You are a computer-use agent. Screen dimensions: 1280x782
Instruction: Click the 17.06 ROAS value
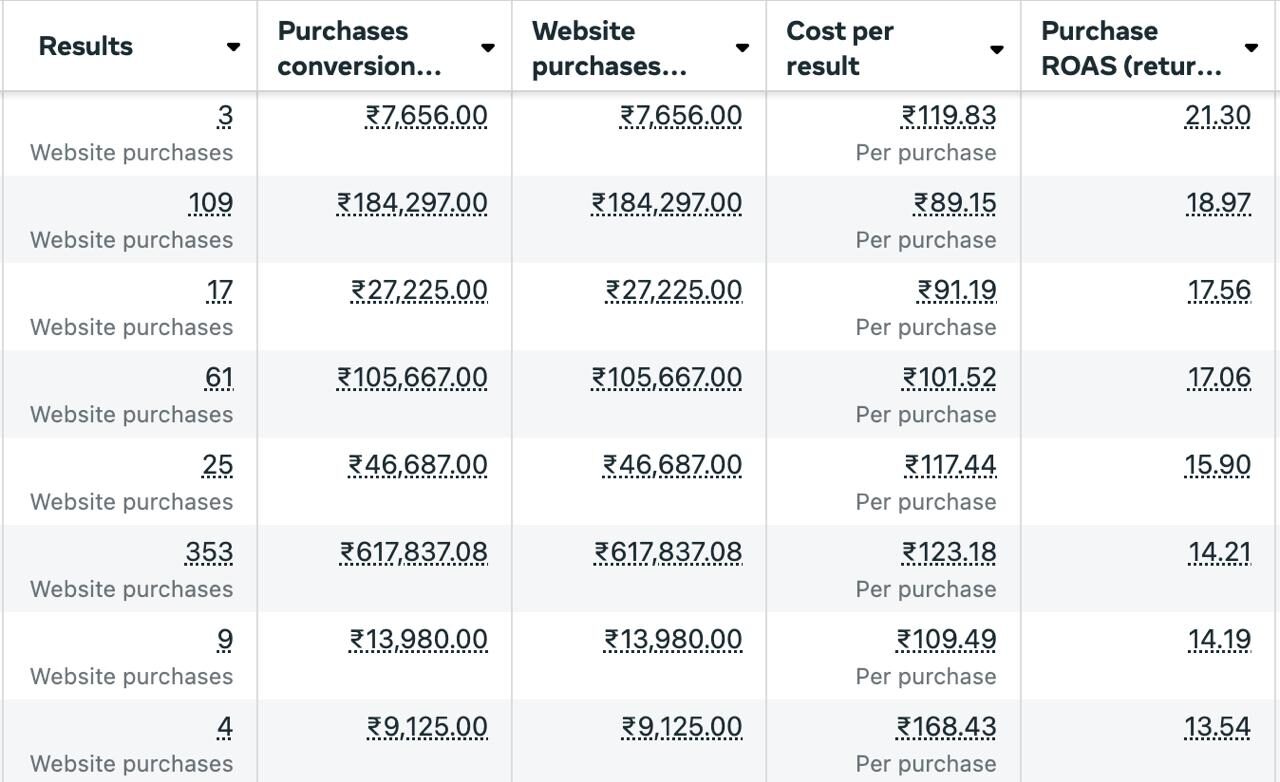coord(1219,377)
